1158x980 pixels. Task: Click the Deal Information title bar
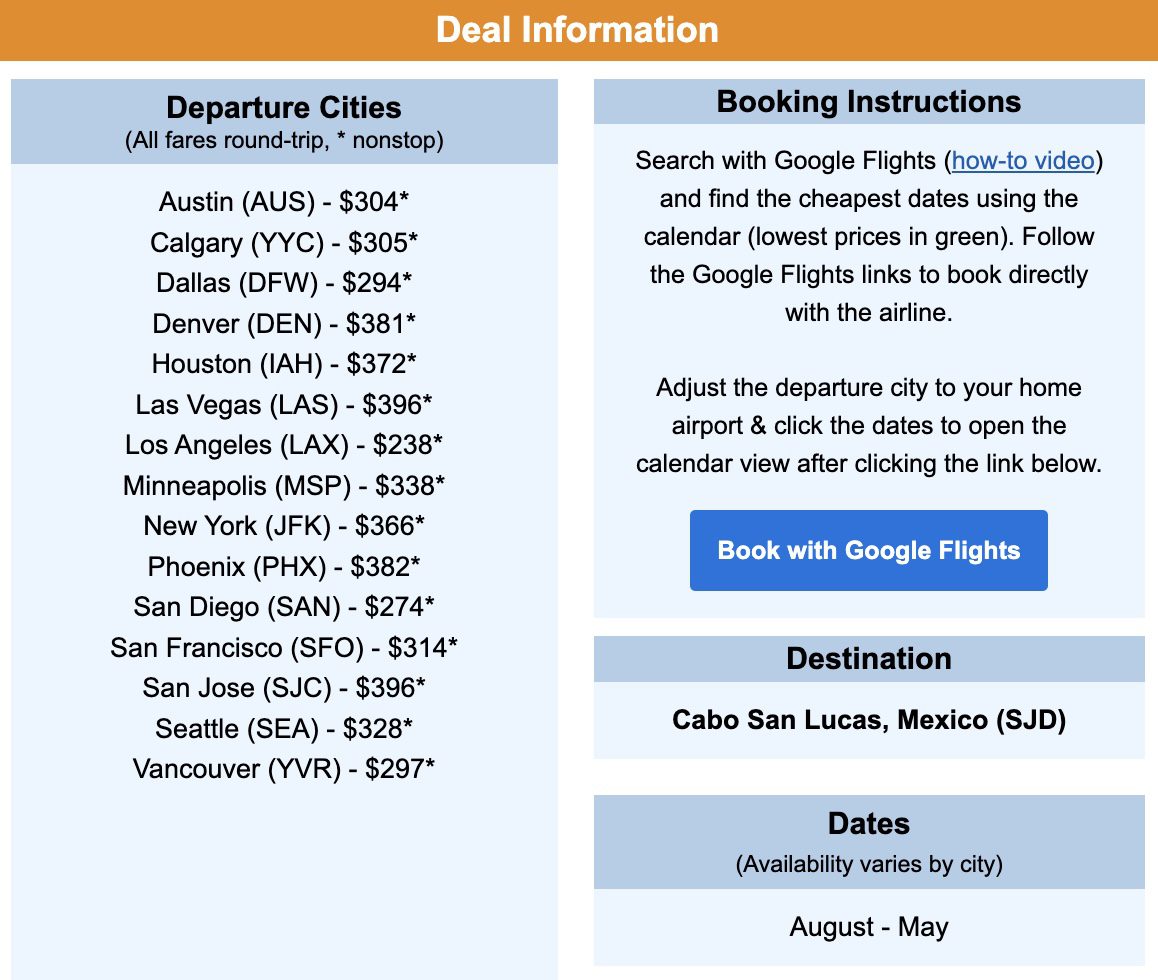(x=579, y=30)
